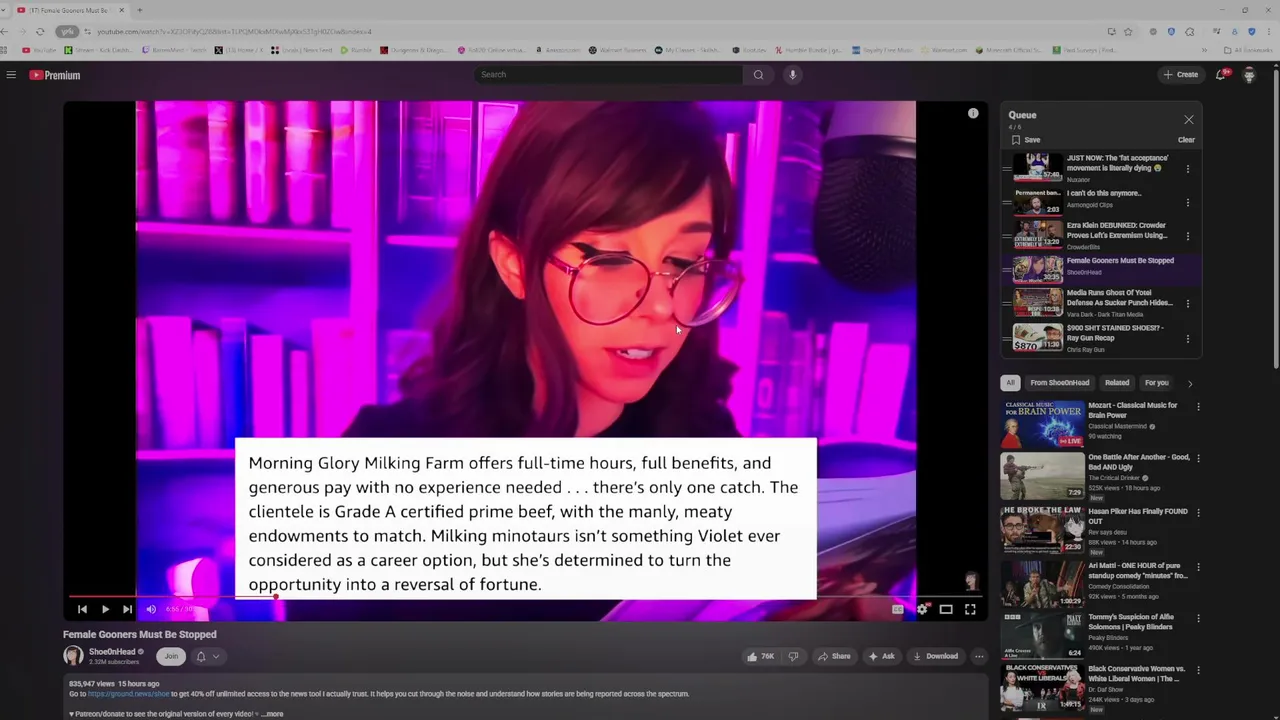Open a new browser tab

[139, 10]
